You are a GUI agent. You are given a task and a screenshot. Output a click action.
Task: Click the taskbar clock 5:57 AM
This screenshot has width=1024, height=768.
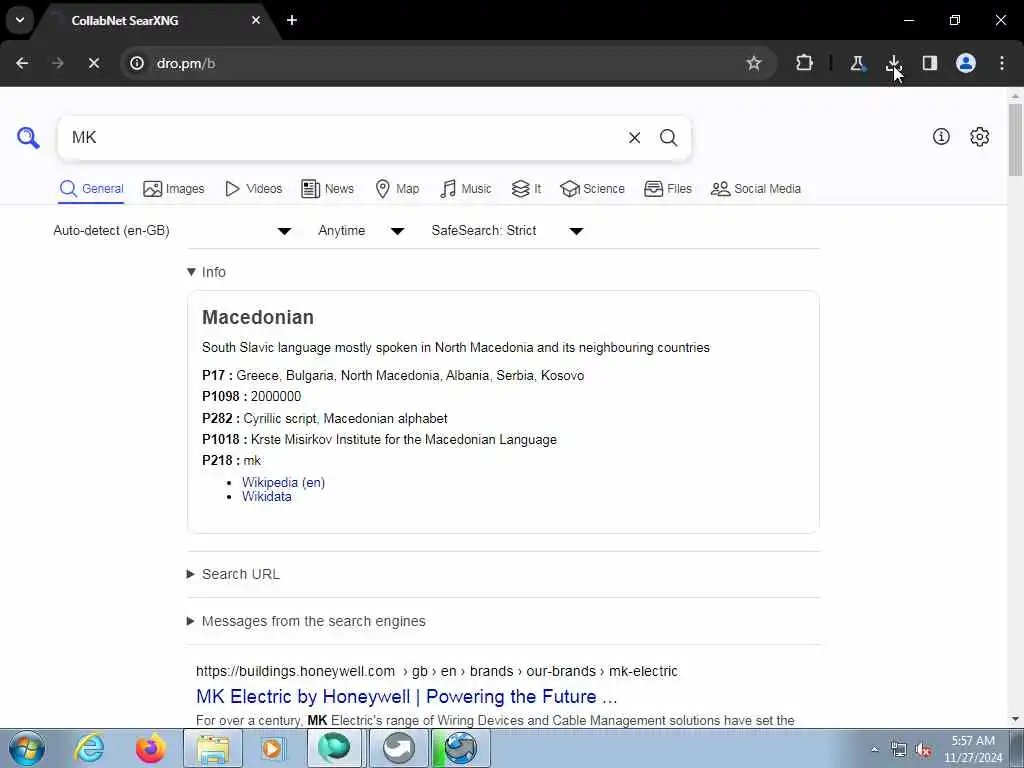972,749
